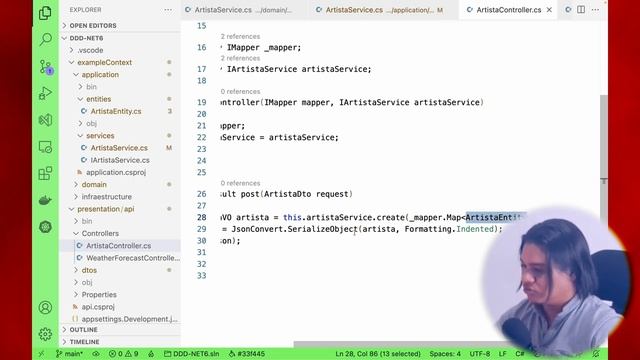Open Remote Explorer view
Viewport: 640px width, 360px height.
(45, 147)
